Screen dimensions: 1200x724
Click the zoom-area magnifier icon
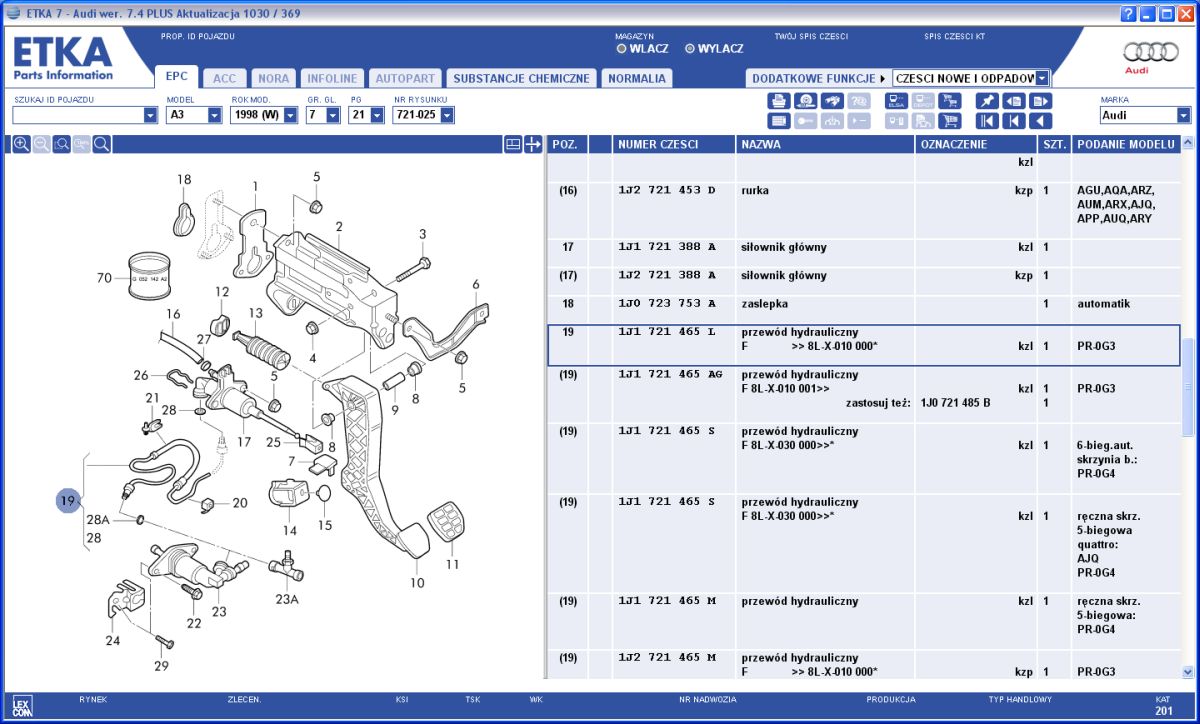(x=61, y=145)
